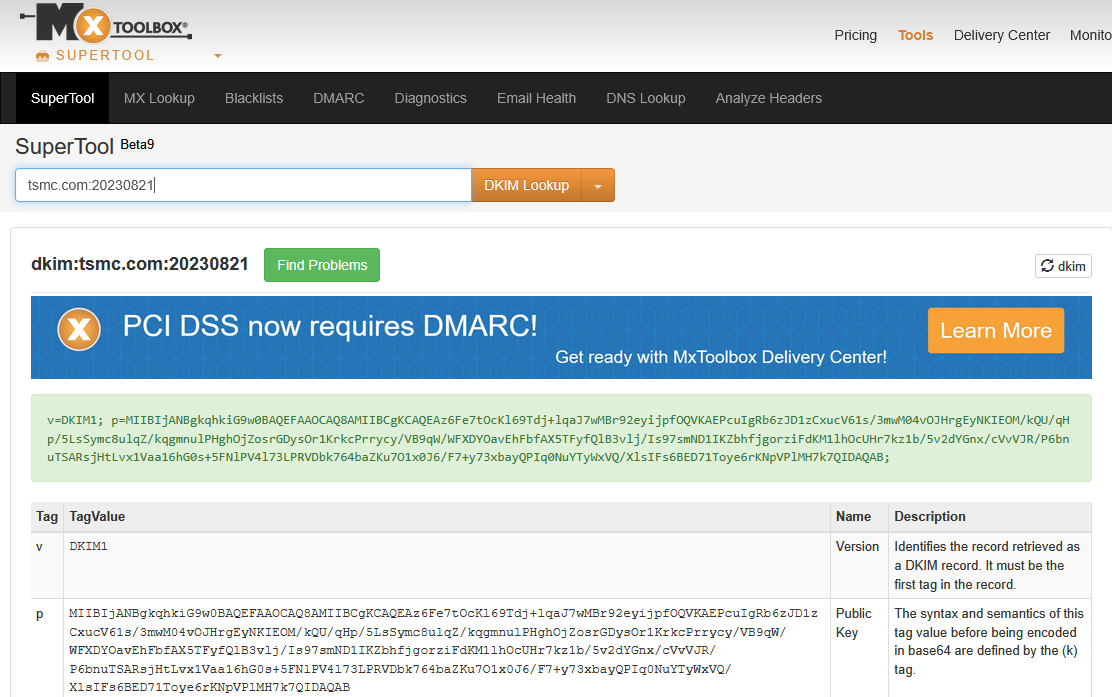Open the Diagnostics tab
Screen dimensions: 1112x697
pyautogui.click(x=430, y=98)
